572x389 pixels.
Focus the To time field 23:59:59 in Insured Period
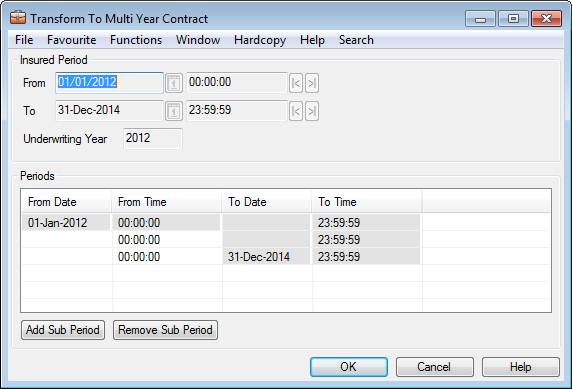point(237,111)
